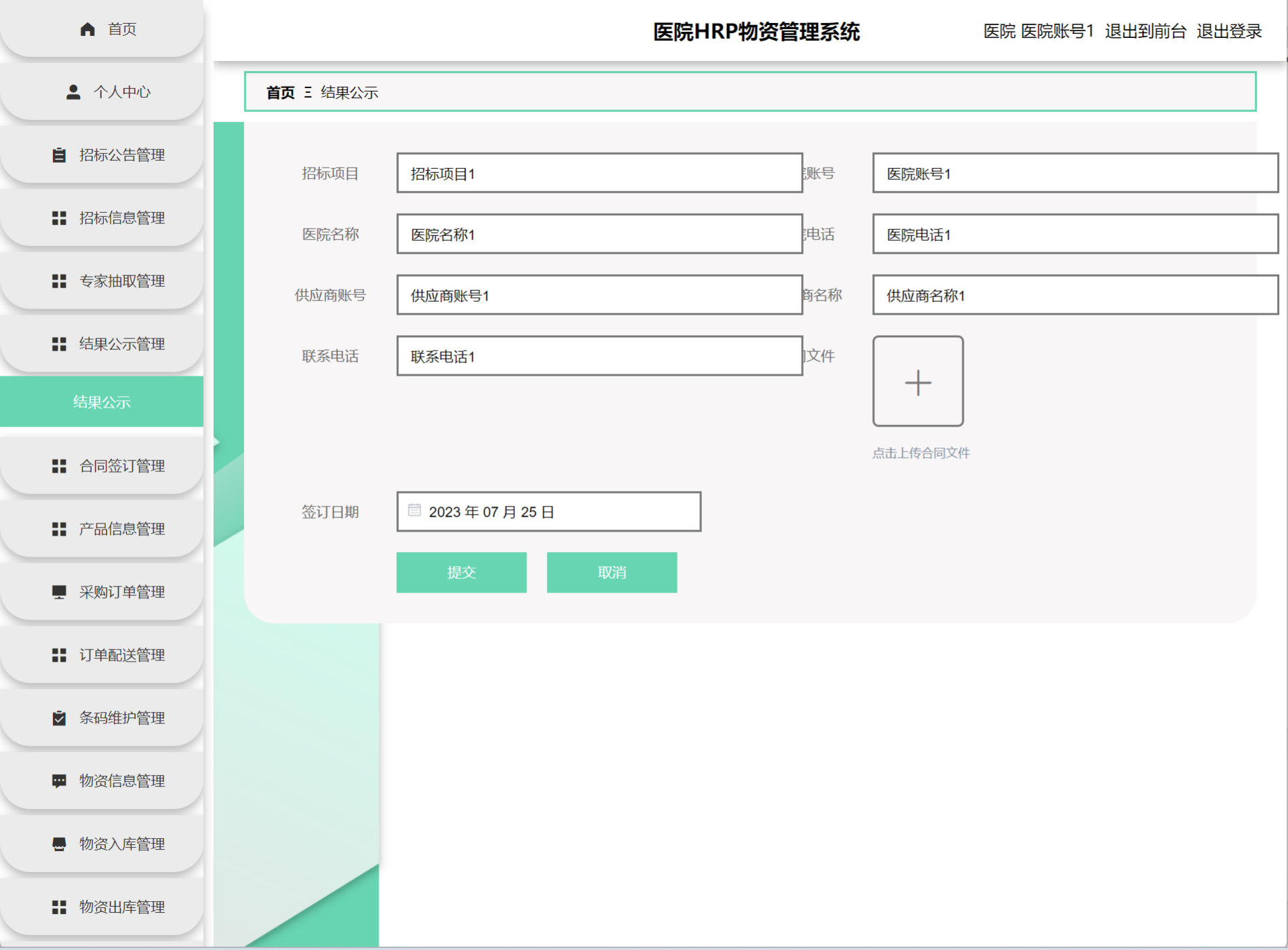Click the clipboard icon beside 招标公告管理
Image resolution: width=1288 pixels, height=950 pixels.
59,155
